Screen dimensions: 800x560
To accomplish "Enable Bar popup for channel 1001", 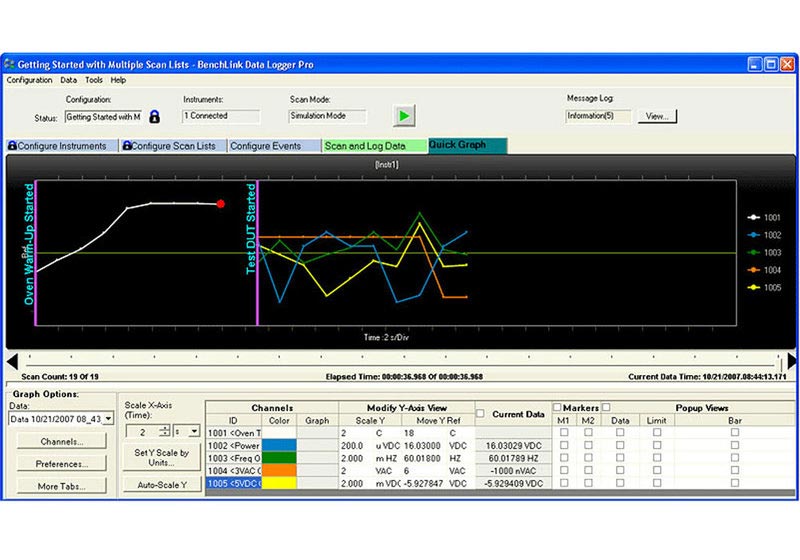I will click(735, 432).
